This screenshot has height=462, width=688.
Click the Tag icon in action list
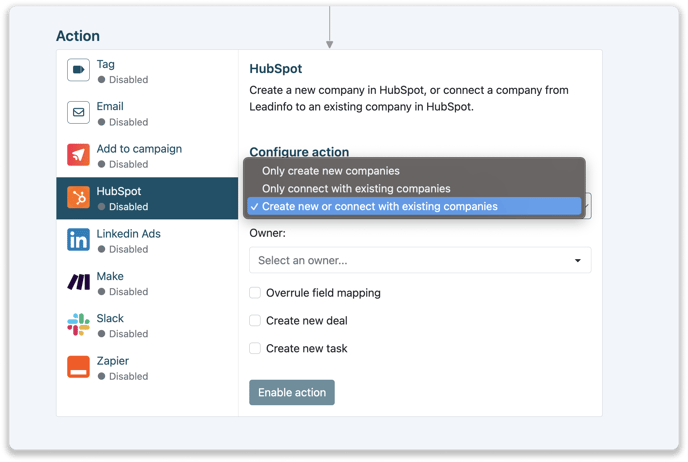pos(78,71)
